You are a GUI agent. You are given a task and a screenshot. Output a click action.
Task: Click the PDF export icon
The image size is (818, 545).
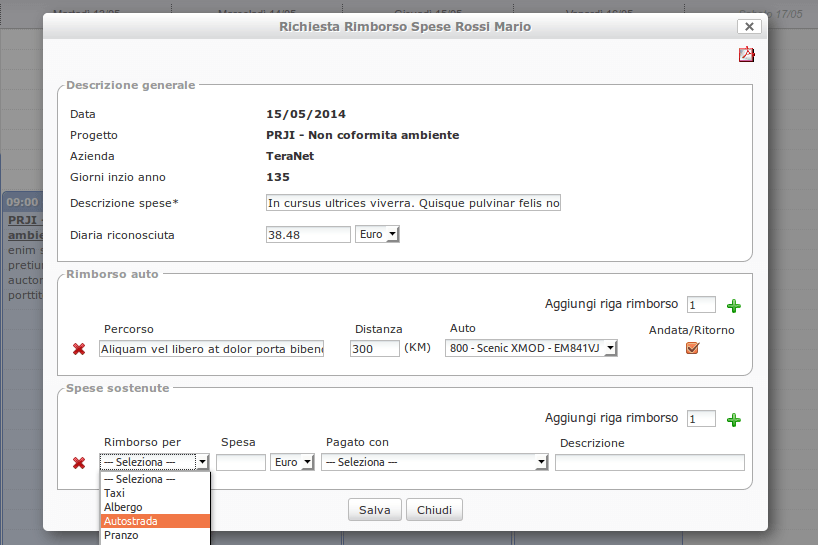coord(746,55)
